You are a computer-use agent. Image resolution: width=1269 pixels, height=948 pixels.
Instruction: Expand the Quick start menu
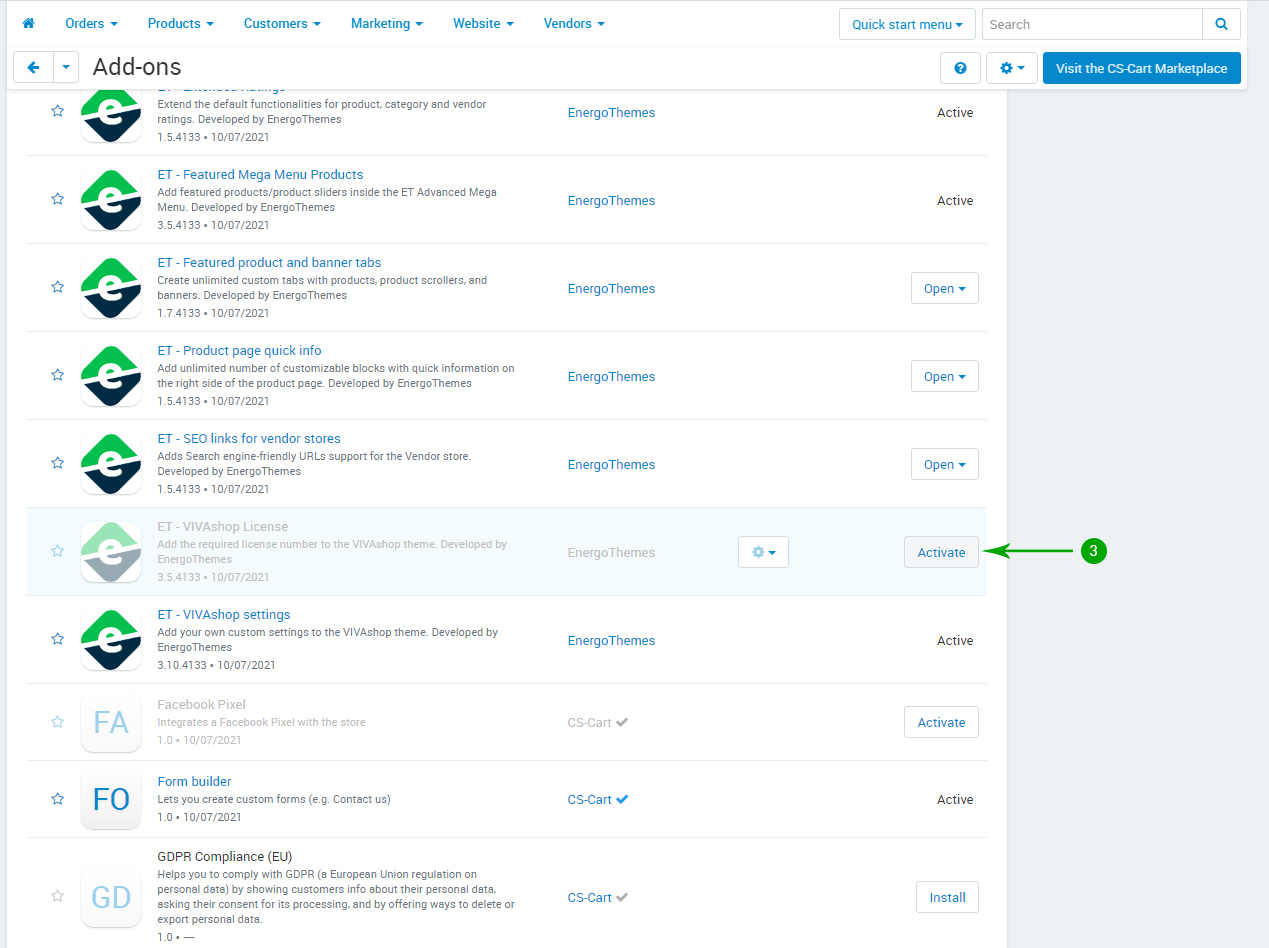[907, 24]
